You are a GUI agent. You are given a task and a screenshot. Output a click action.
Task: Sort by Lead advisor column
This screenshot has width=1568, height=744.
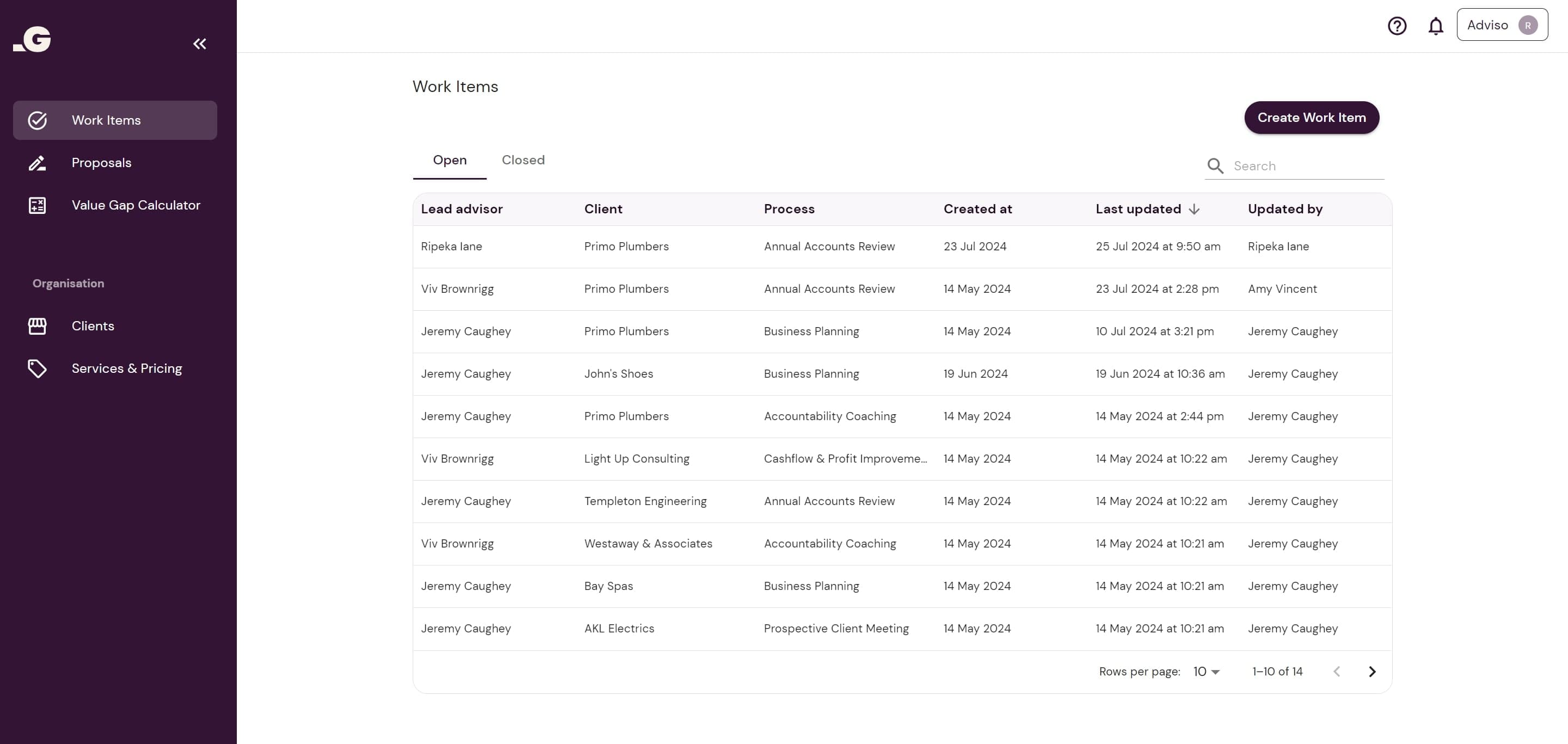coord(461,210)
